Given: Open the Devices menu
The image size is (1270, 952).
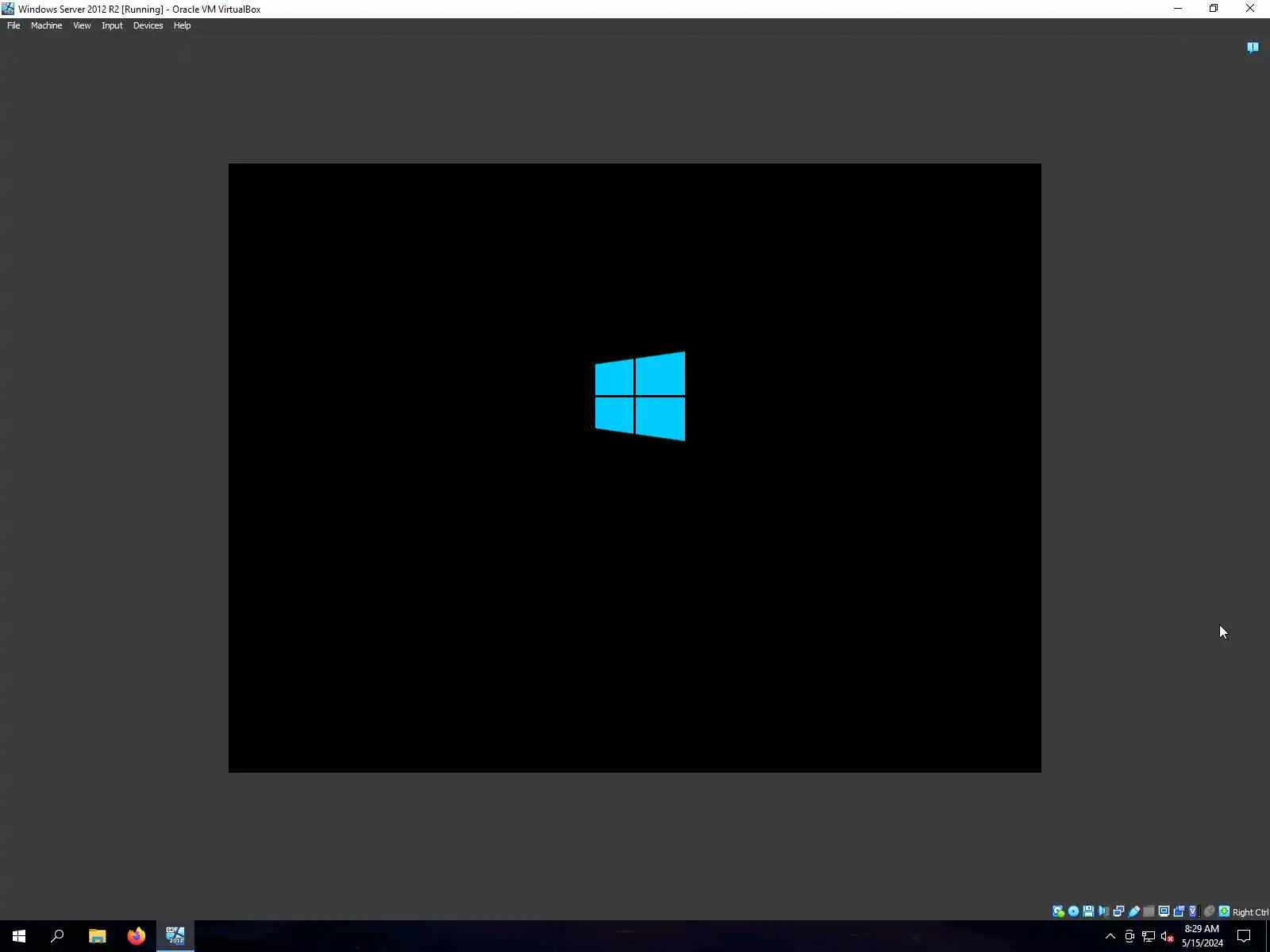Looking at the screenshot, I should pos(148,25).
